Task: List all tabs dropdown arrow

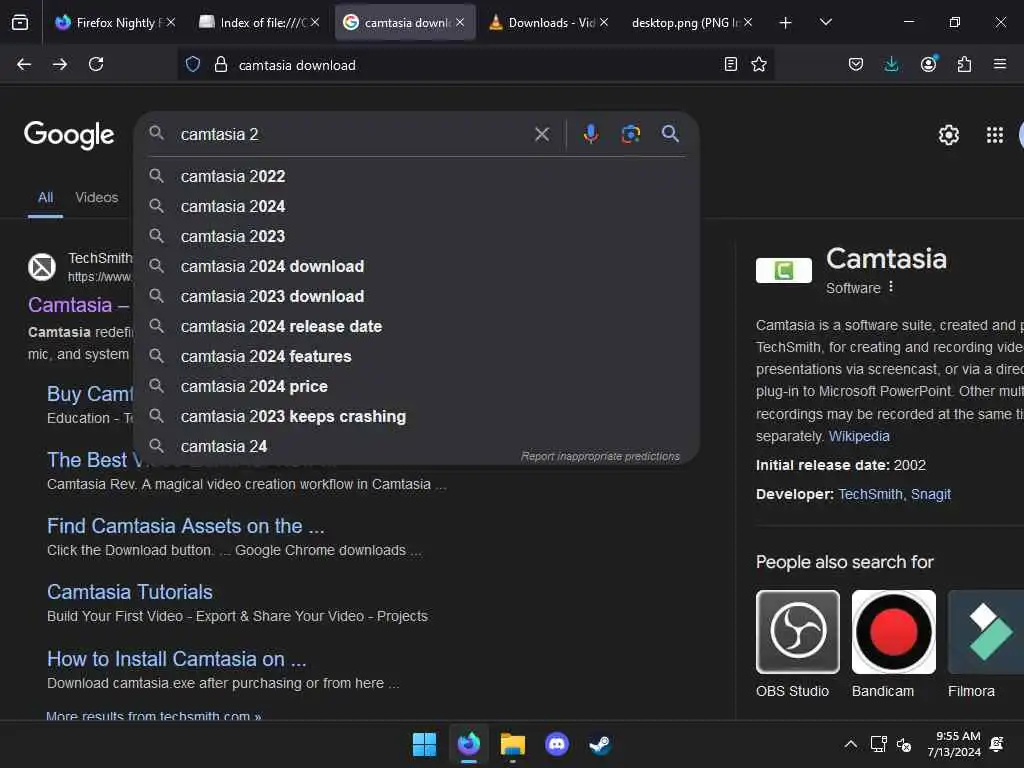Action: [825, 22]
